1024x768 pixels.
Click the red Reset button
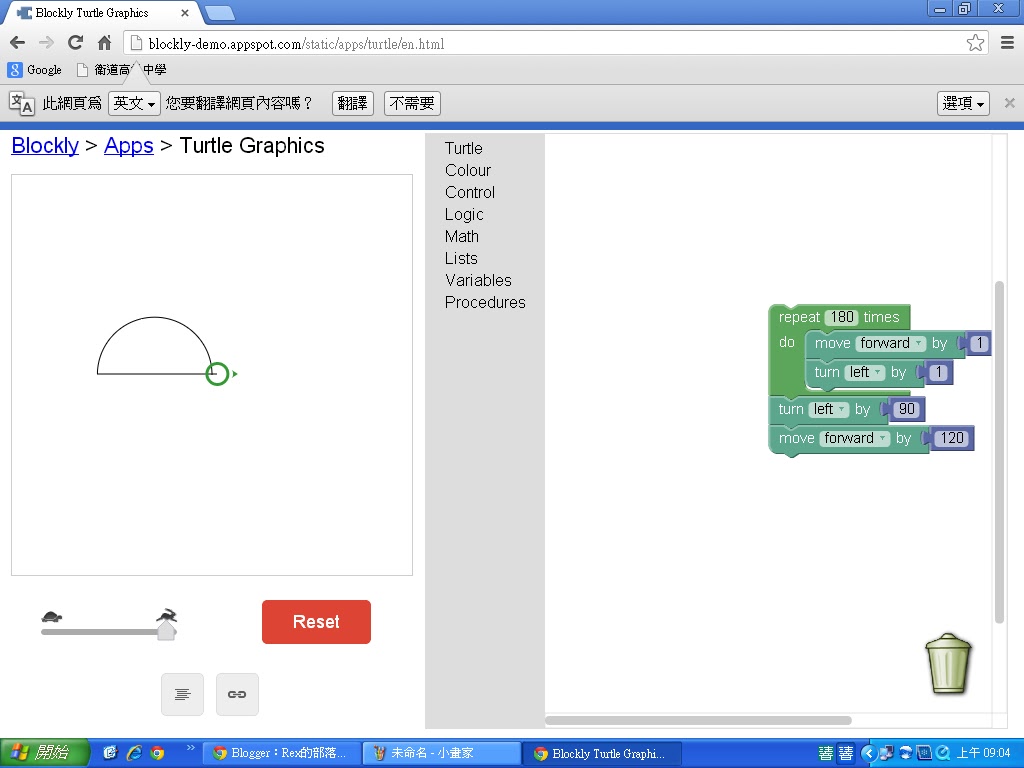(316, 622)
